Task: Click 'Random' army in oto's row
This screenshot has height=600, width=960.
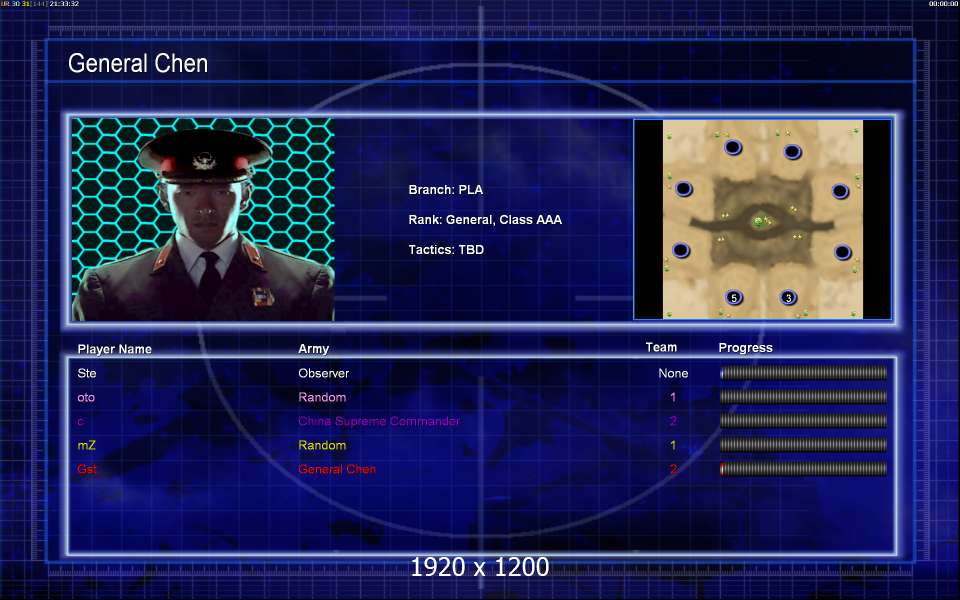Action: pyautogui.click(x=322, y=397)
